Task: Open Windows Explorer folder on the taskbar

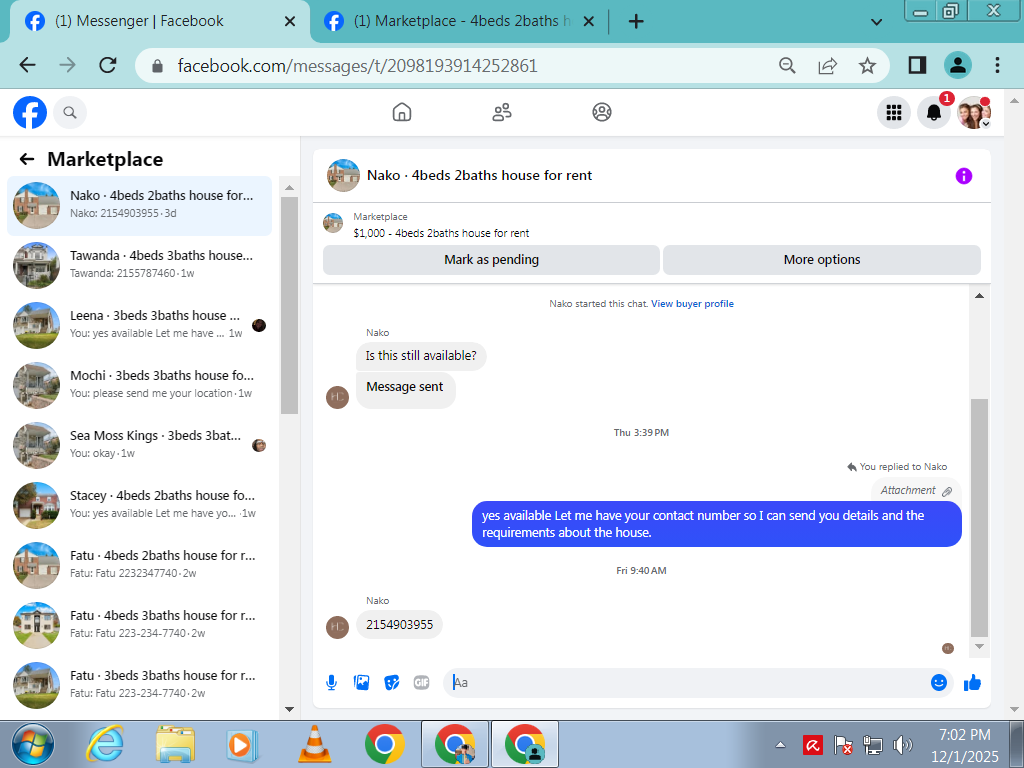Action: [175, 744]
